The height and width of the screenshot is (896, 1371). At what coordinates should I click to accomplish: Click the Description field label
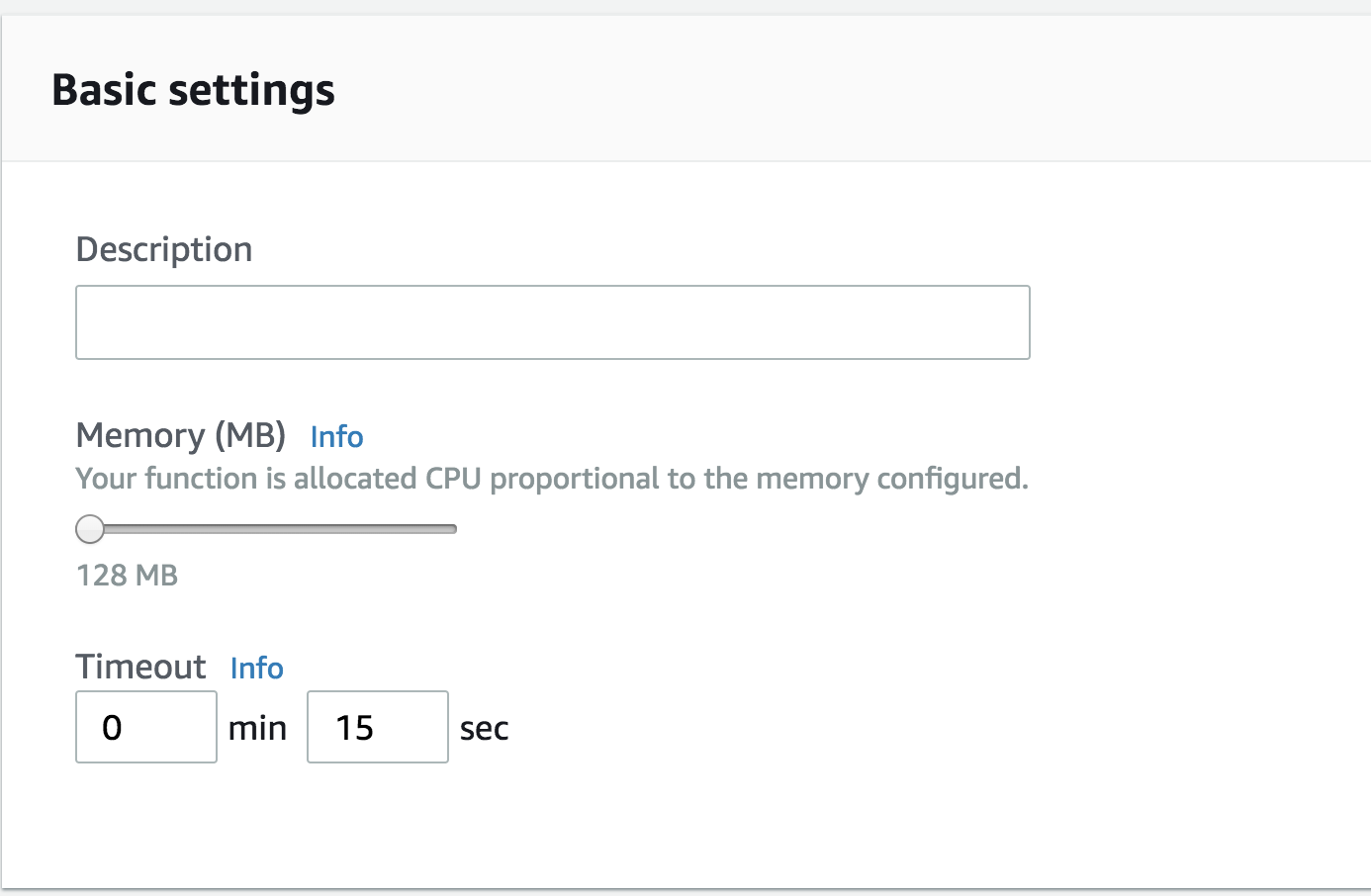pos(164,249)
